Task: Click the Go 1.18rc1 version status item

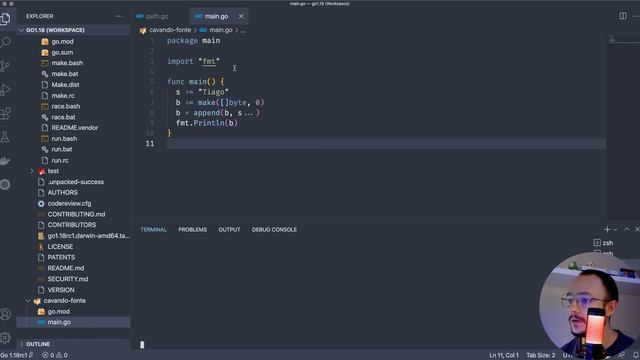Action: [16, 355]
